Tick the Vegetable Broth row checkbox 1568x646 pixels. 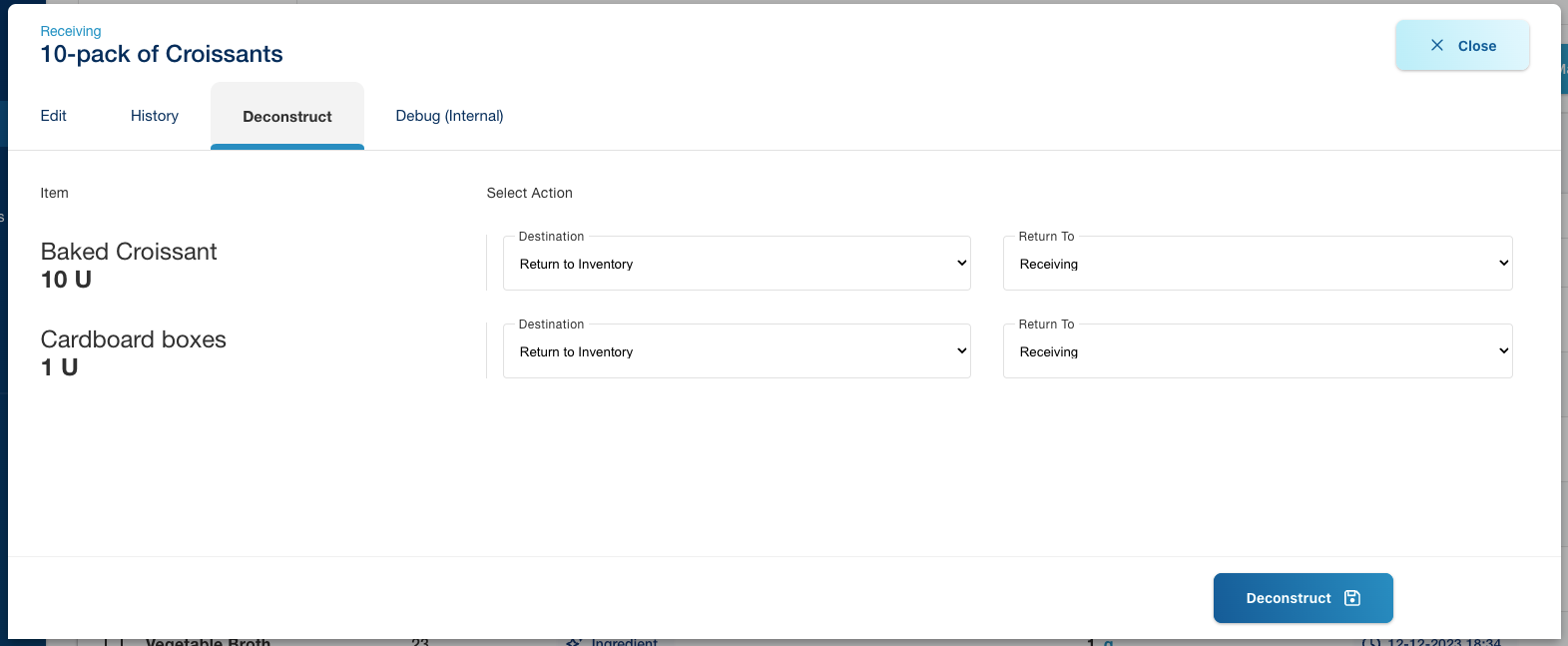[x=113, y=642]
